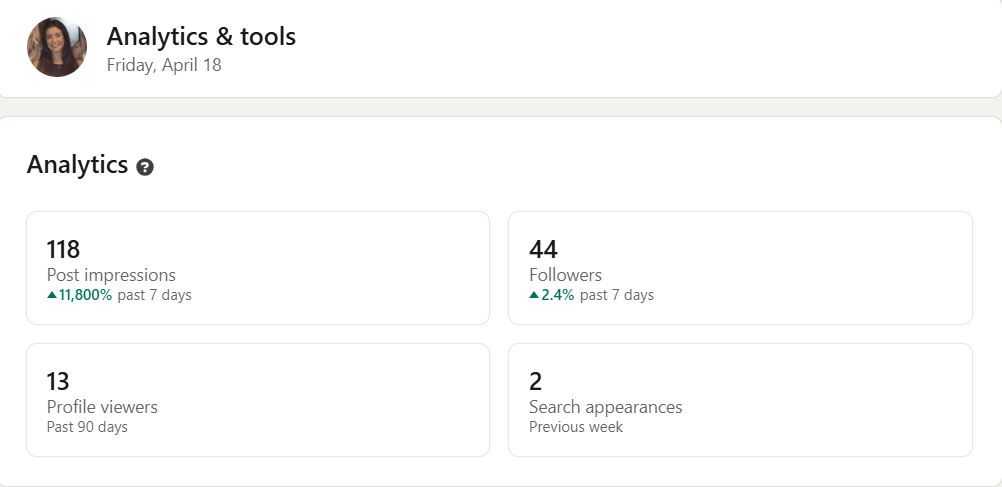Open the Post impressions label link
The width and height of the screenshot is (1002, 487).
[x=111, y=275]
